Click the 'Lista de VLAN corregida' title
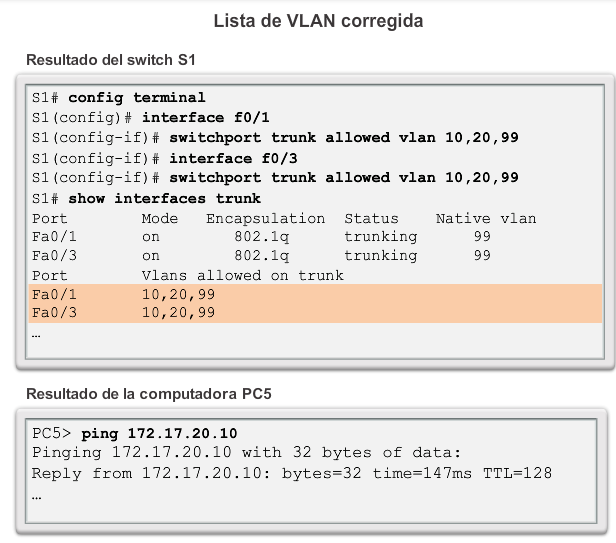 click(318, 21)
